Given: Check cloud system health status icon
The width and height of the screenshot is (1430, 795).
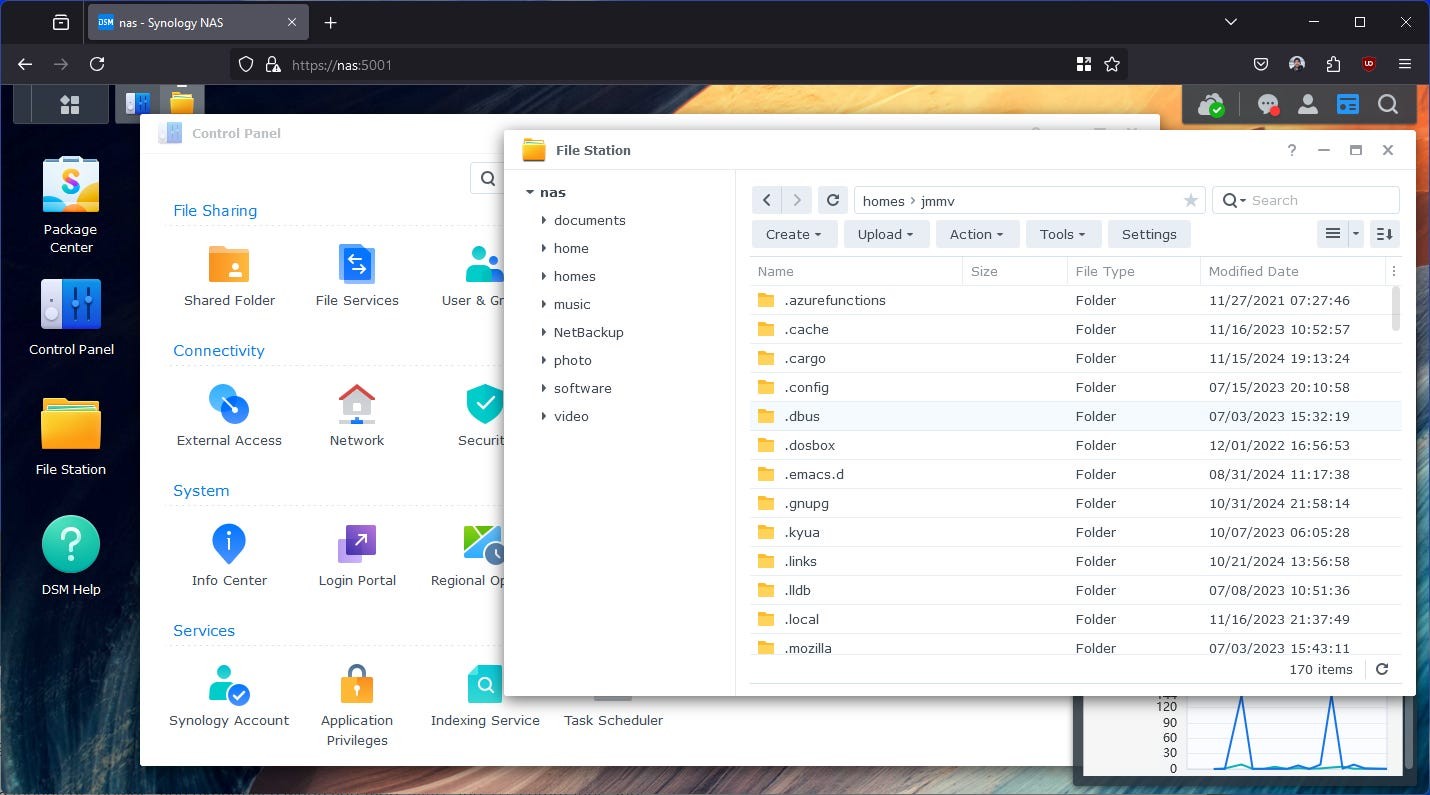Looking at the screenshot, I should [x=1211, y=104].
